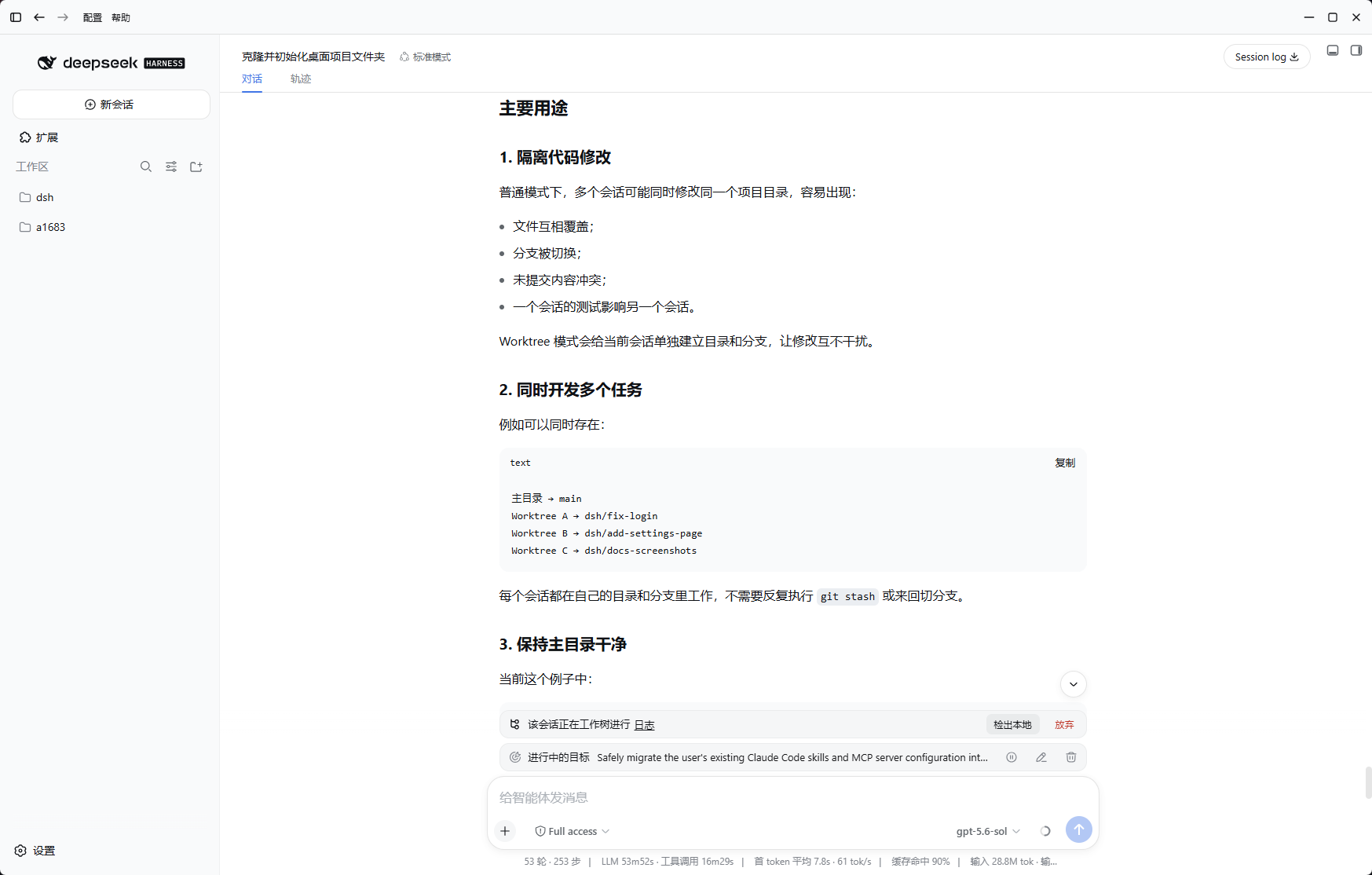
Task: Toggle the left sidebar panel icon
Action: pos(16,17)
